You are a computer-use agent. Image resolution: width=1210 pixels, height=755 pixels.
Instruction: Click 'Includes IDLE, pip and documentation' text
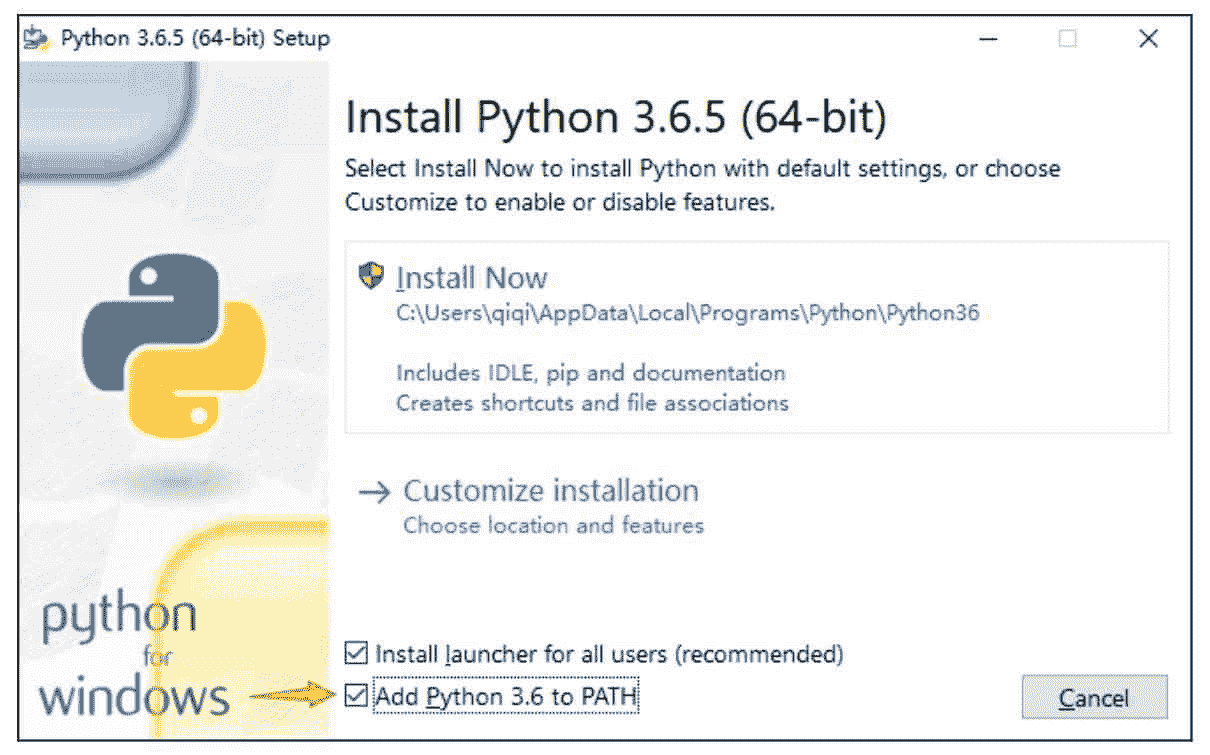591,373
